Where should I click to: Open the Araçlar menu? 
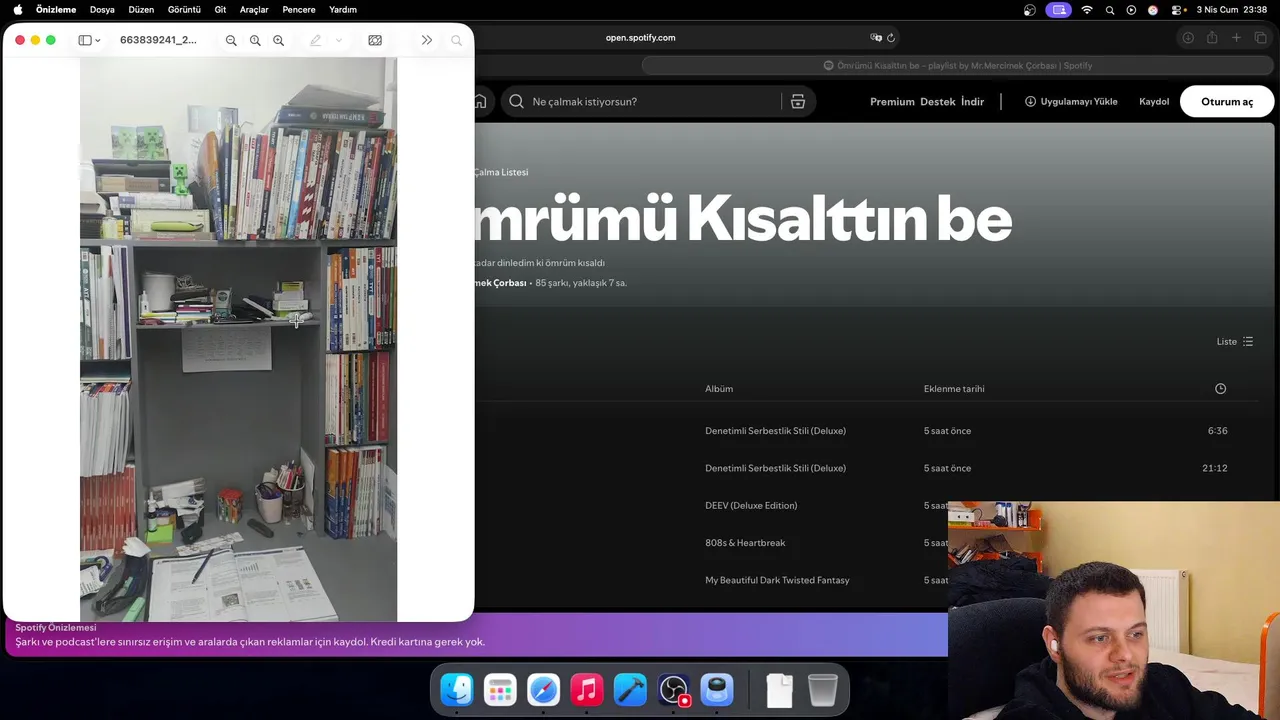[x=254, y=9]
